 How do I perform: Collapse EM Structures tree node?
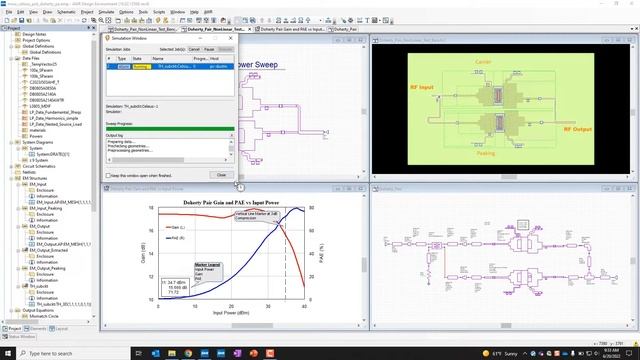(x=12, y=178)
